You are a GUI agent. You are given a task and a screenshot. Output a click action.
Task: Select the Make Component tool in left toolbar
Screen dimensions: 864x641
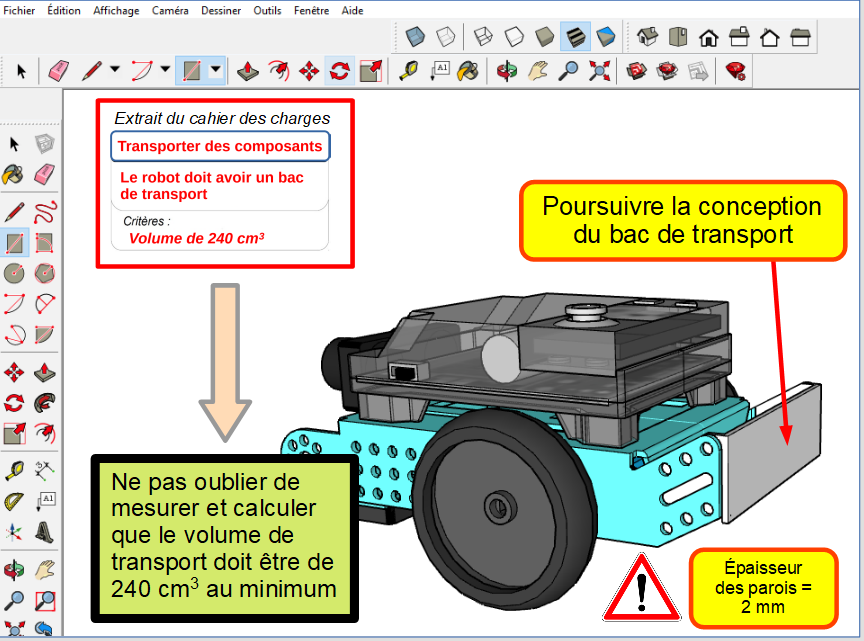(x=45, y=145)
